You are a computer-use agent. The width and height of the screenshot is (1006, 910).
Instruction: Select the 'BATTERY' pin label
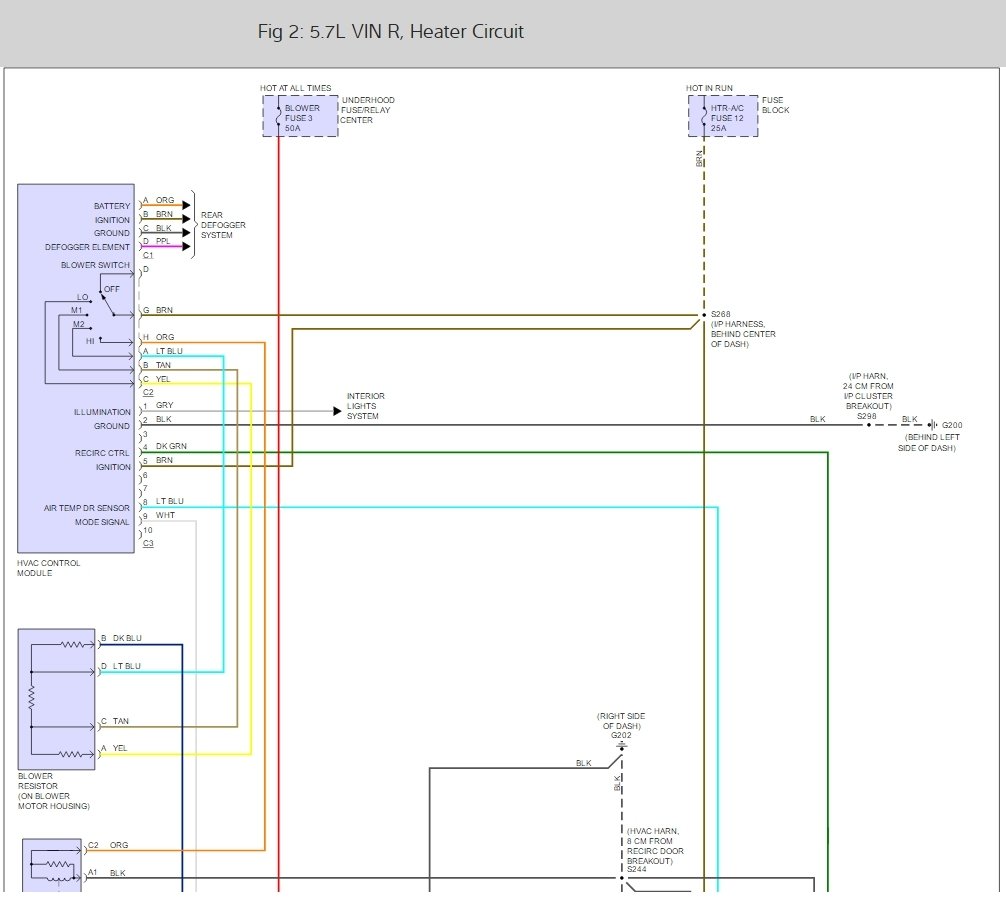tap(112, 206)
